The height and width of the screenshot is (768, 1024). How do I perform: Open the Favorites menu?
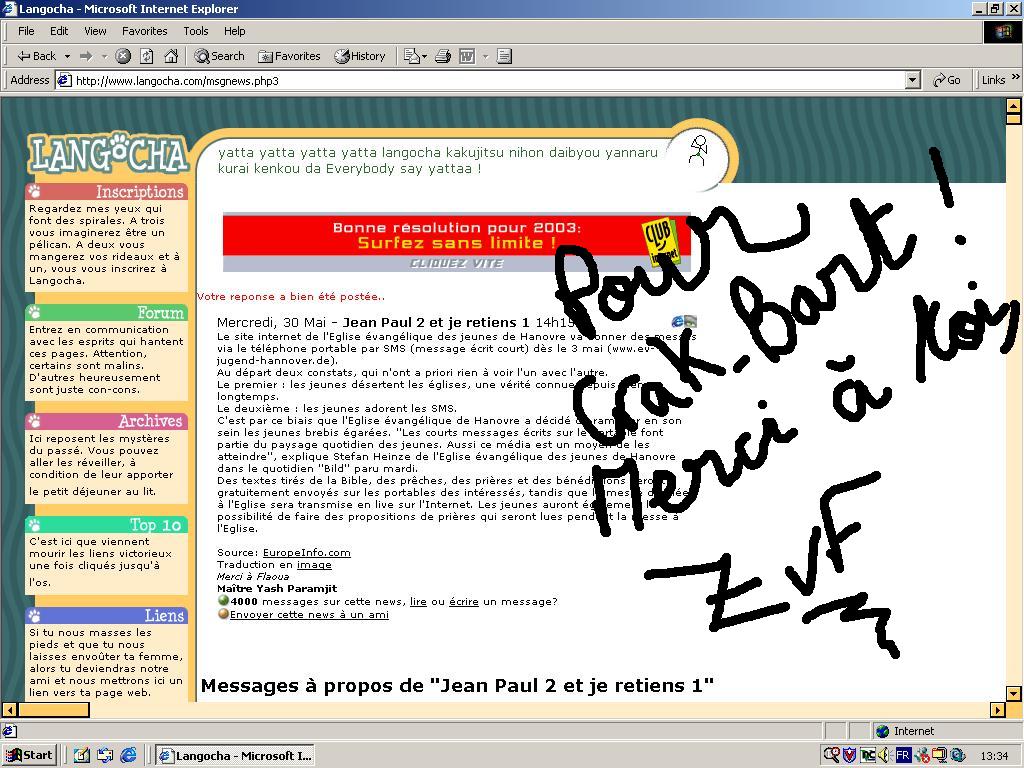pyautogui.click(x=144, y=31)
